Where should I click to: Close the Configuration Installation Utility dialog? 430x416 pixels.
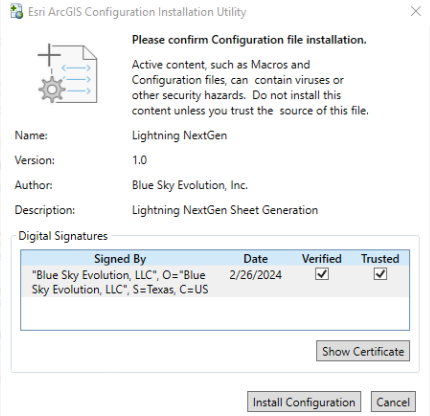pyautogui.click(x=416, y=11)
